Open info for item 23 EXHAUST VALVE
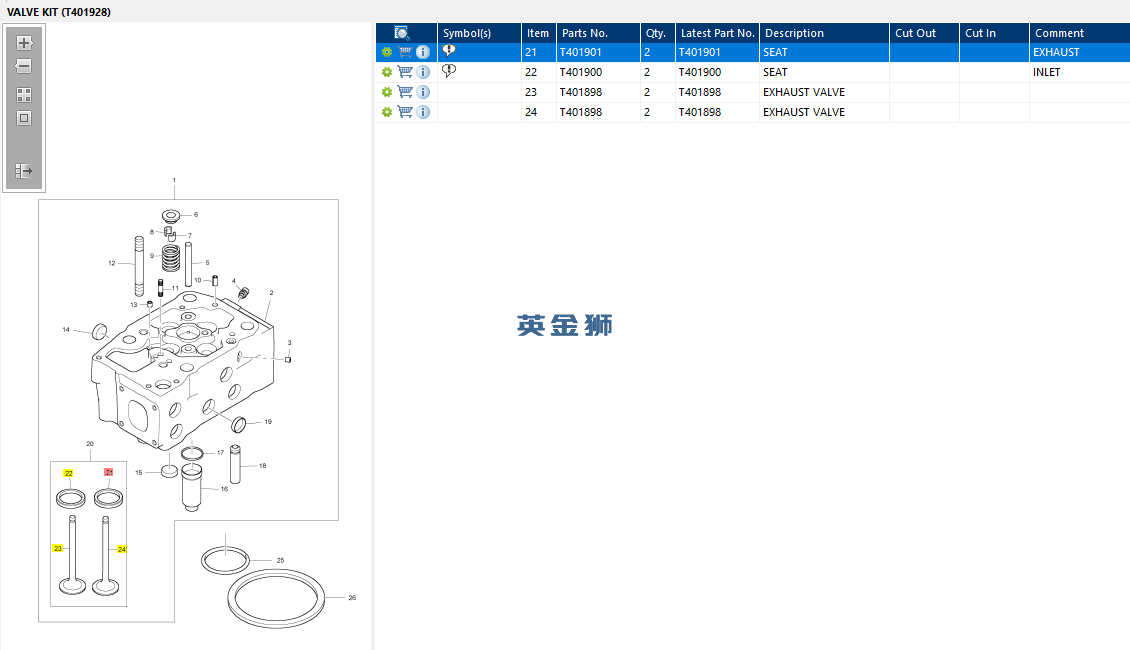 423,92
